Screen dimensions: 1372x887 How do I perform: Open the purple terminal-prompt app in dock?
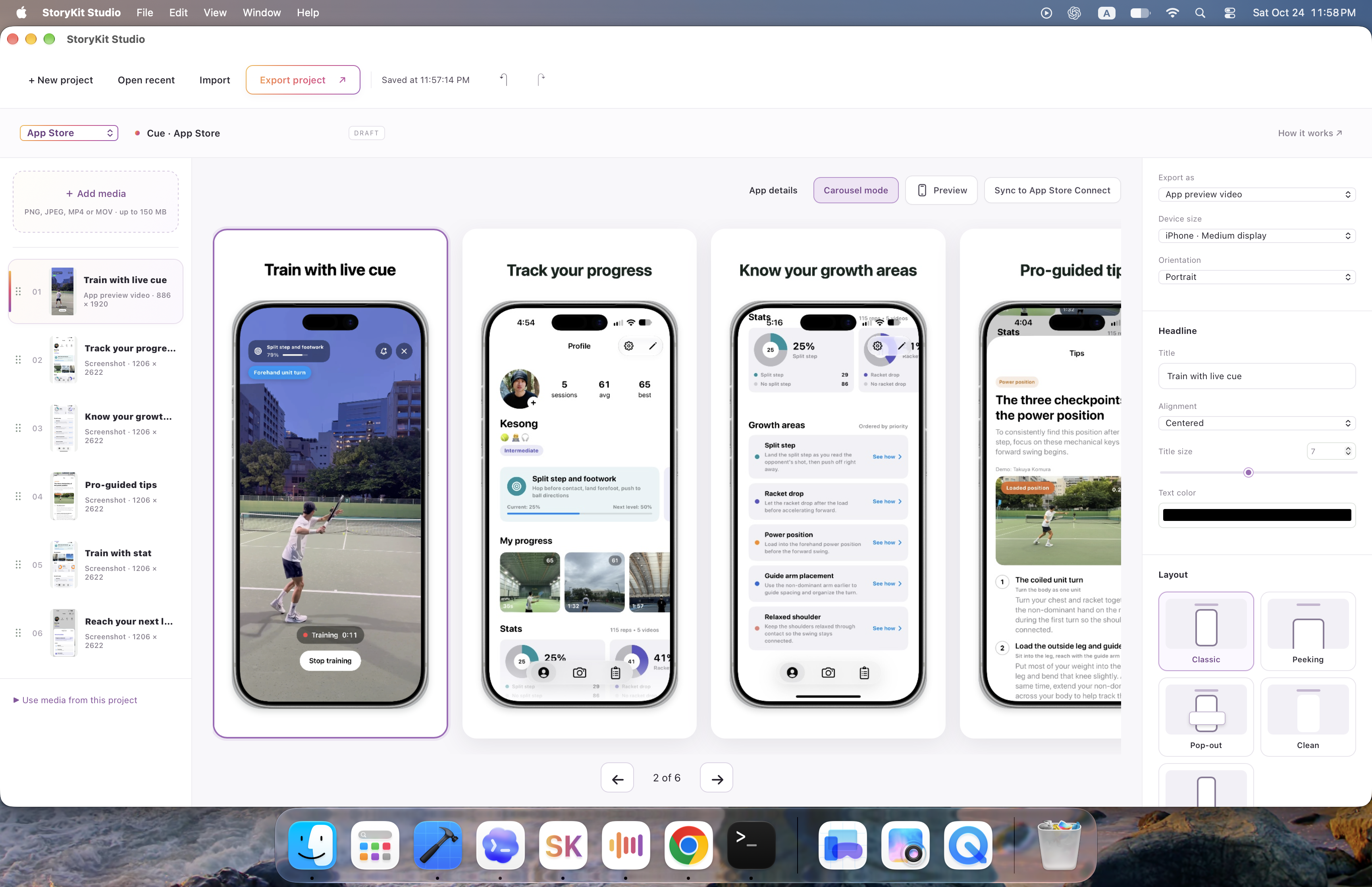(500, 845)
